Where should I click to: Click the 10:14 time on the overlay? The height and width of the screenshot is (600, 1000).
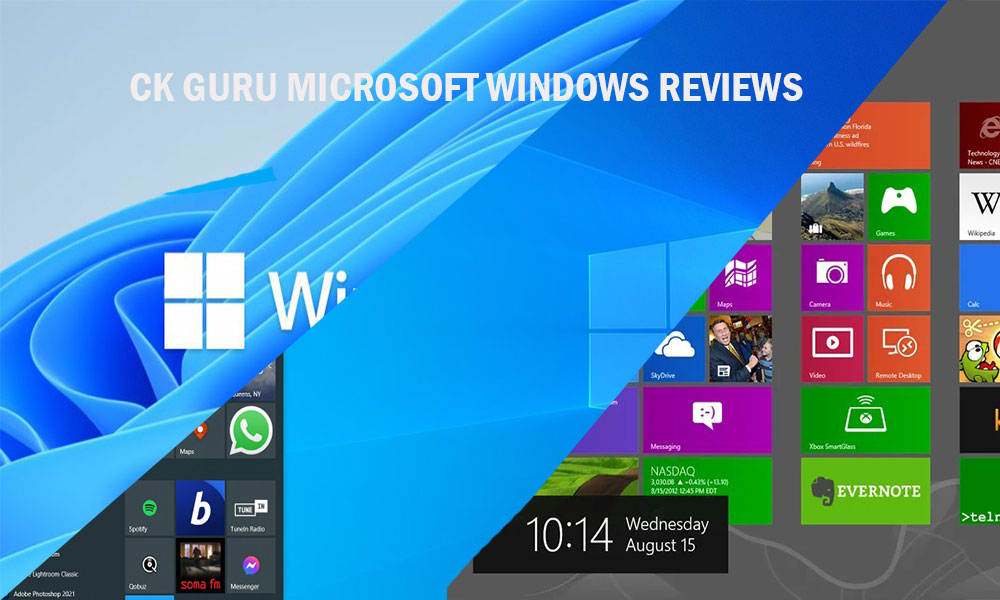click(x=569, y=535)
